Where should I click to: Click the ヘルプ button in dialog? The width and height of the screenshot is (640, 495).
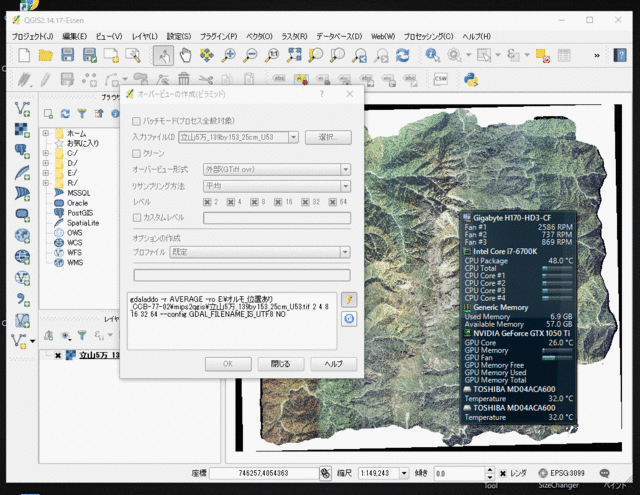click(333, 364)
